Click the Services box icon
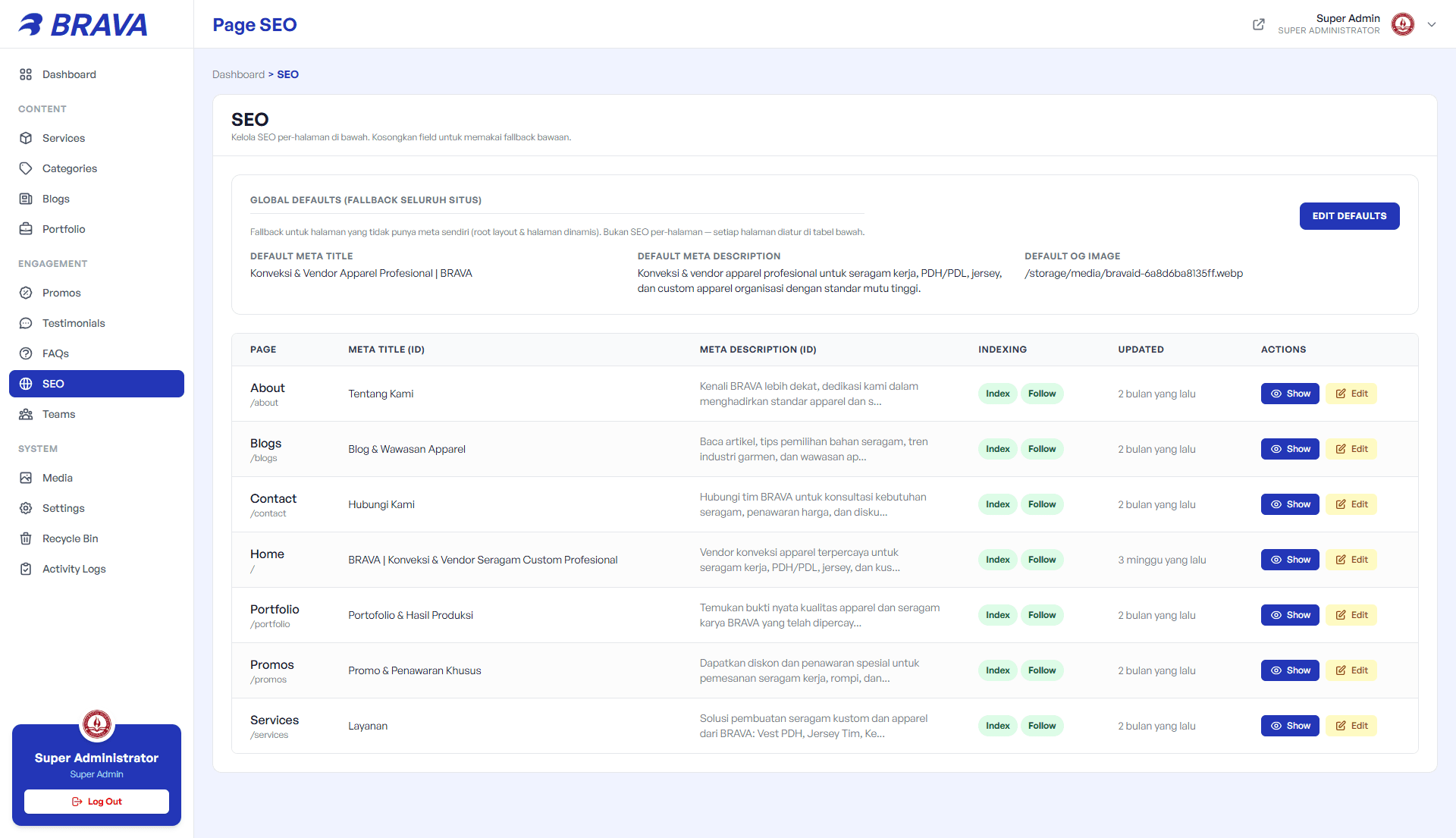Viewport: 1456px width, 838px height. pyautogui.click(x=26, y=138)
